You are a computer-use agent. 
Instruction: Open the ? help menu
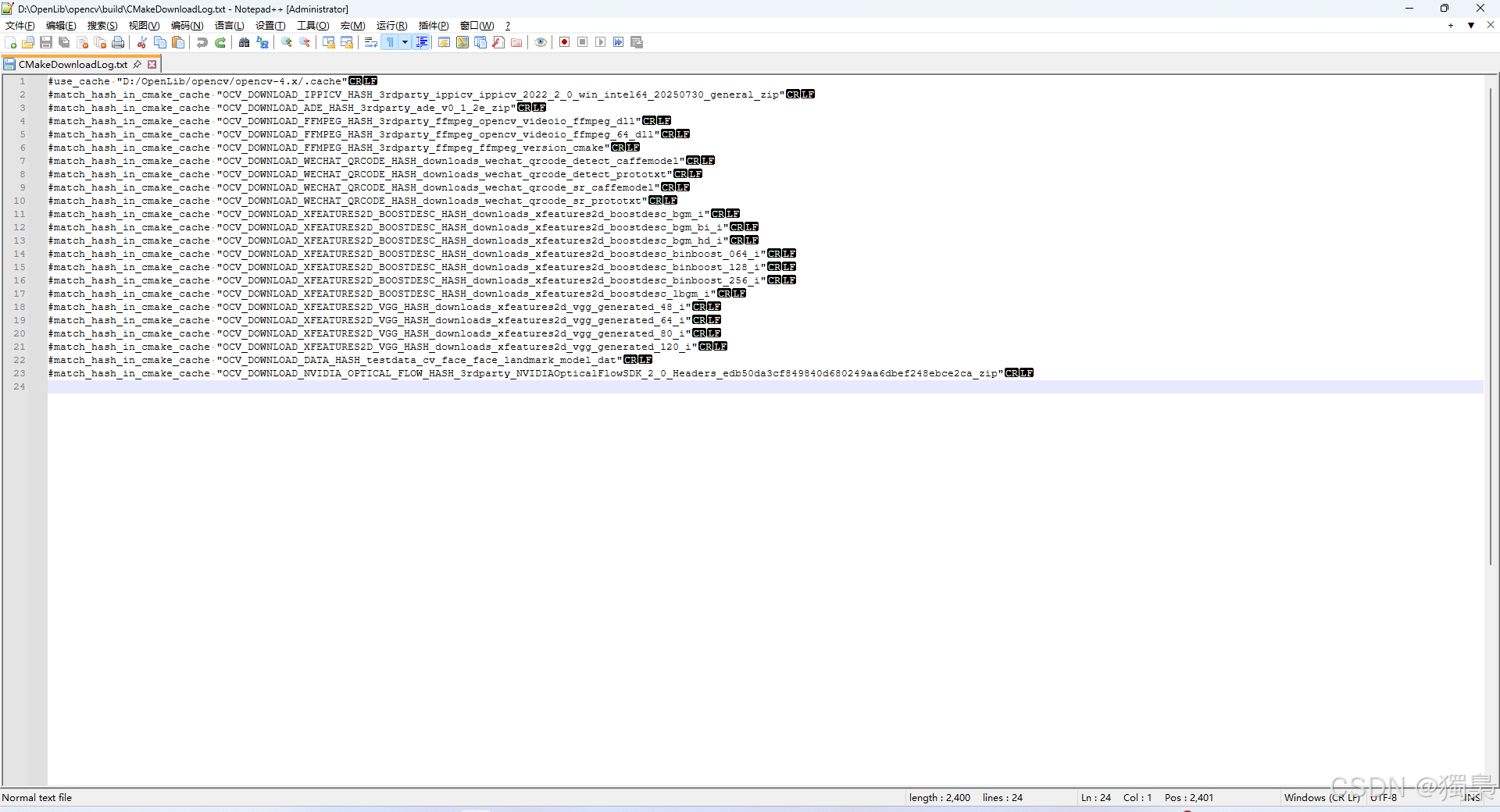507,26
